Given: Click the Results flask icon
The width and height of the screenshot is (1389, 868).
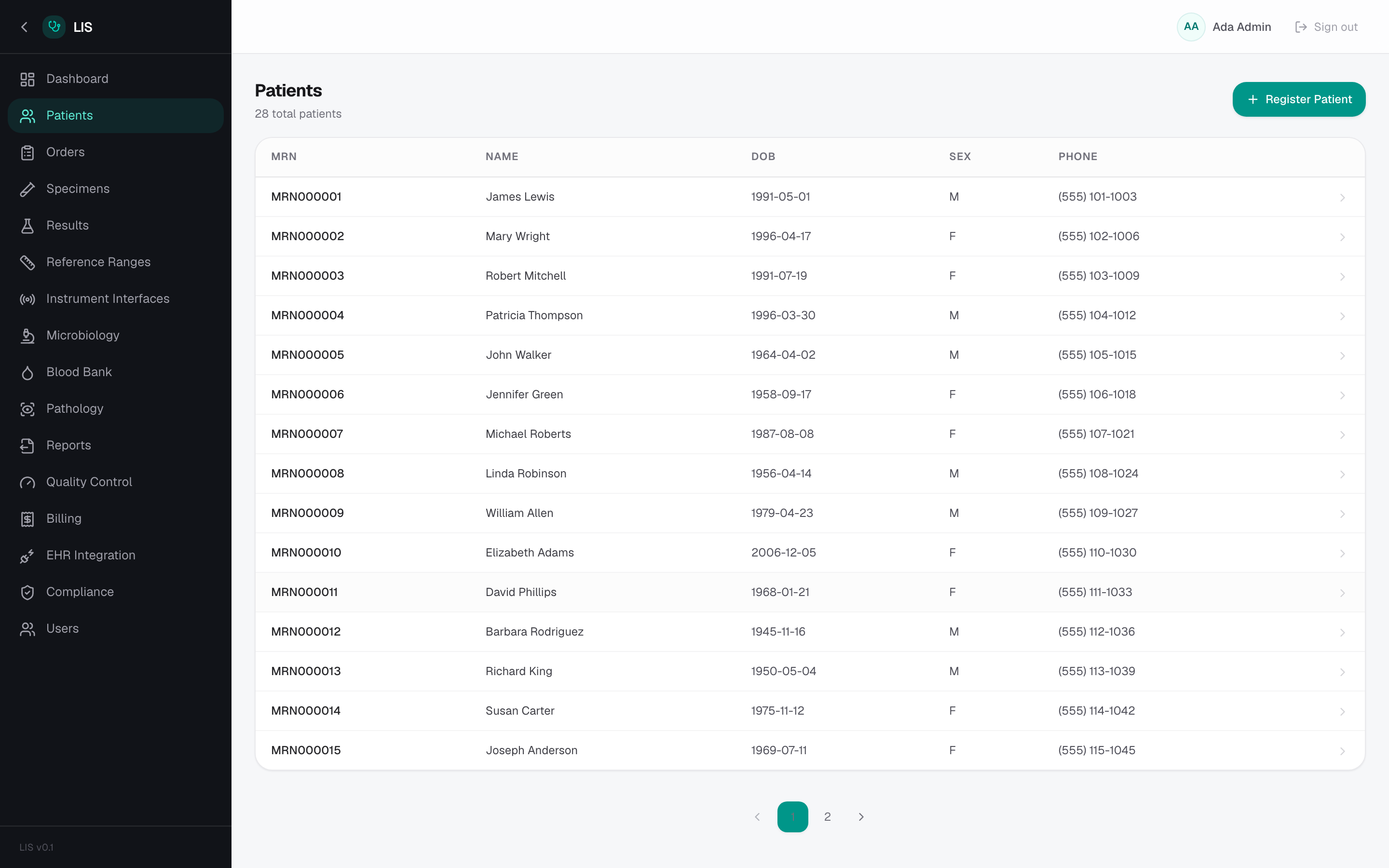Looking at the screenshot, I should [27, 226].
